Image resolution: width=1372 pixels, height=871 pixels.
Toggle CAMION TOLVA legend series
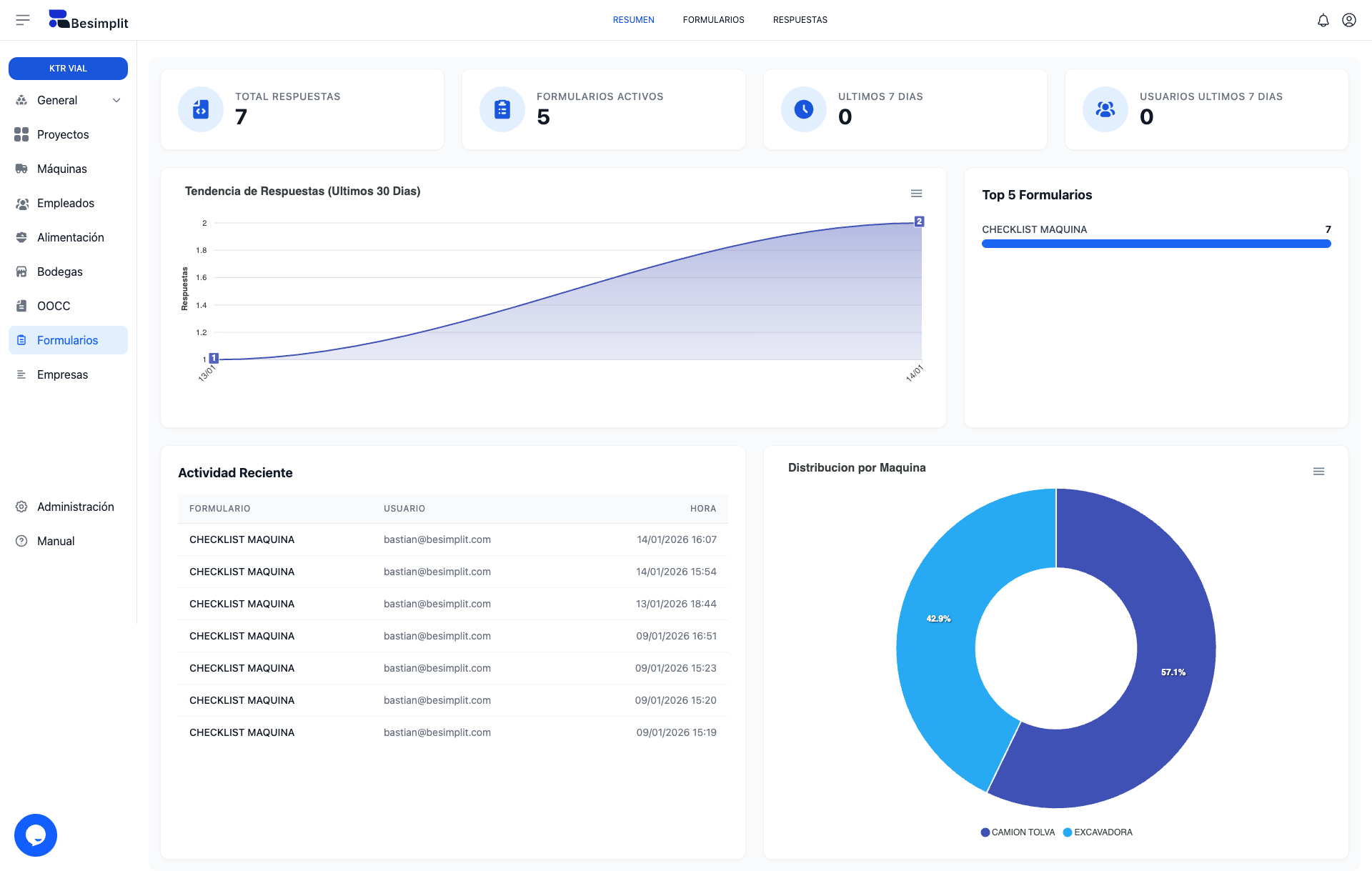[1018, 832]
